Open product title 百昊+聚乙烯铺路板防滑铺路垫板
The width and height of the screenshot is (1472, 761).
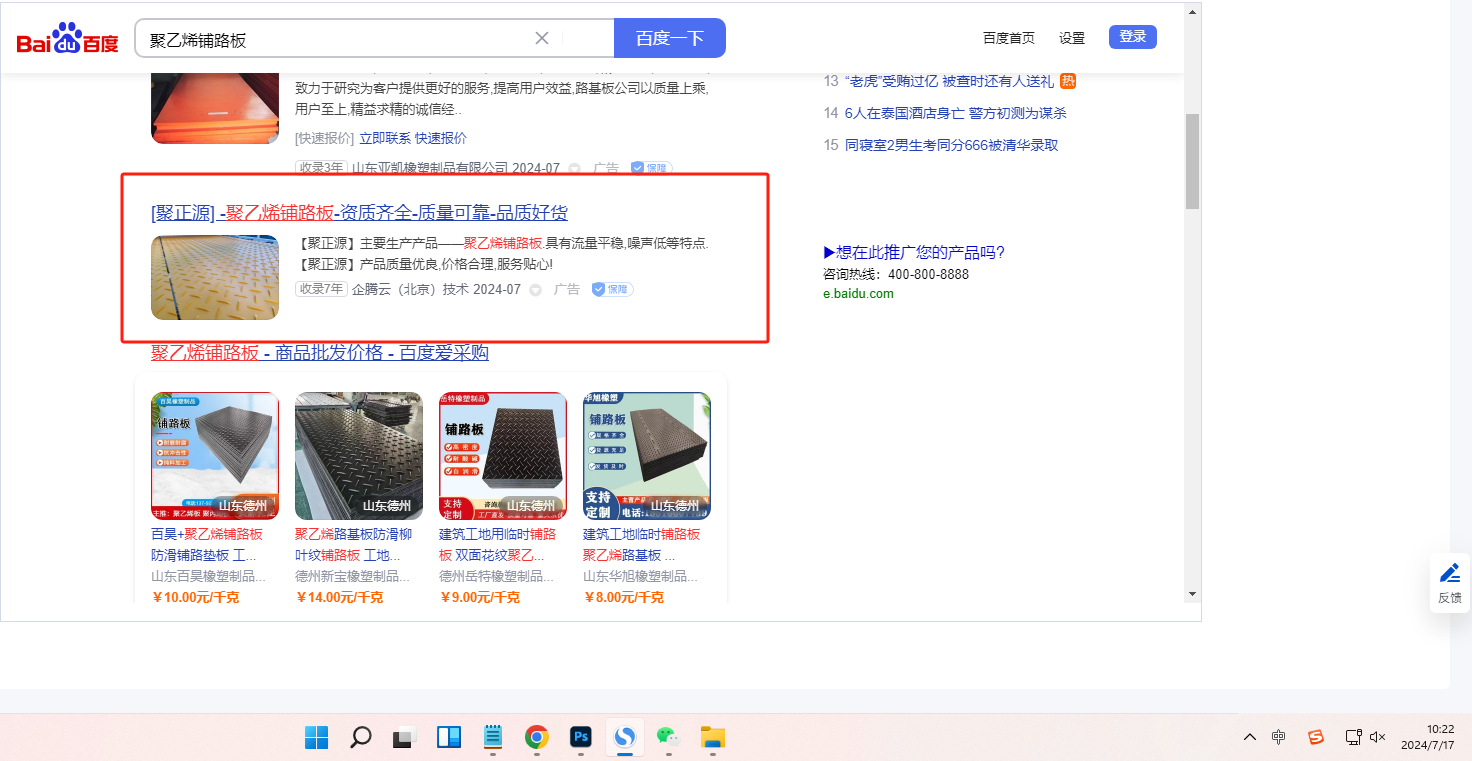coord(207,545)
